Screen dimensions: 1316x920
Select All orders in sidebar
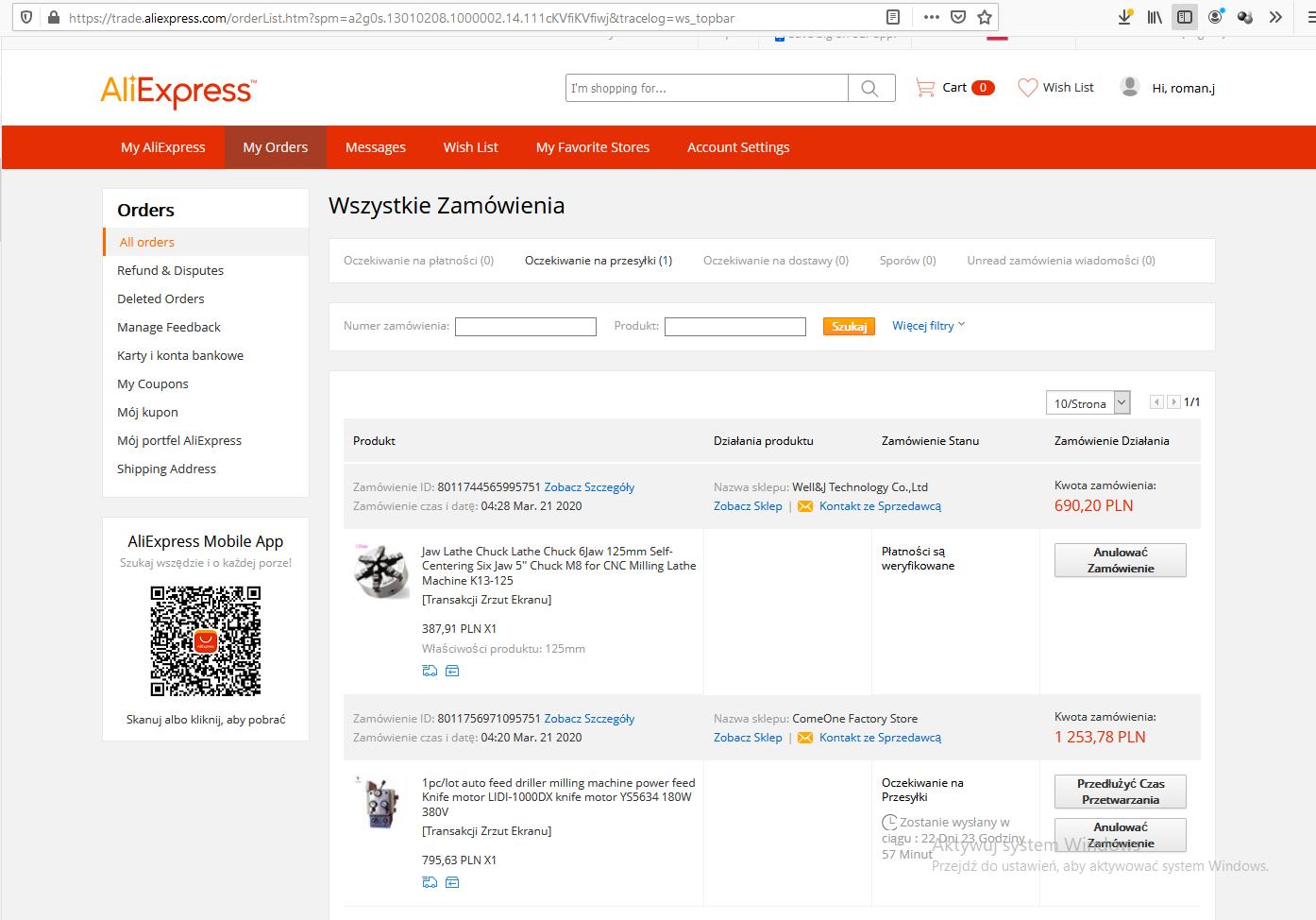146,242
